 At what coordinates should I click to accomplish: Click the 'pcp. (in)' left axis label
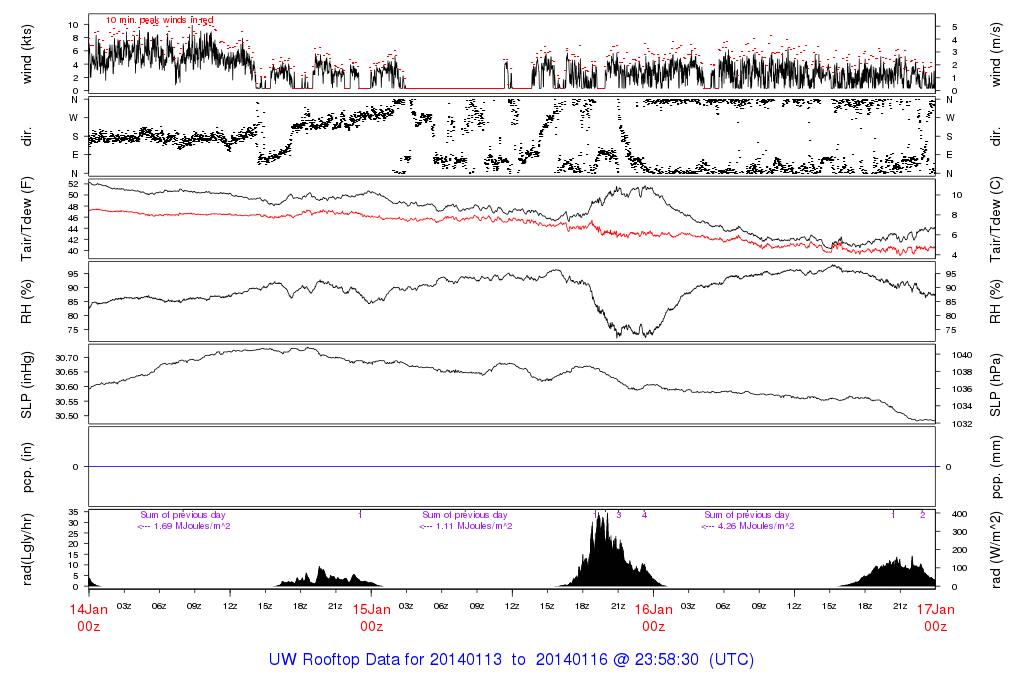click(x=28, y=467)
